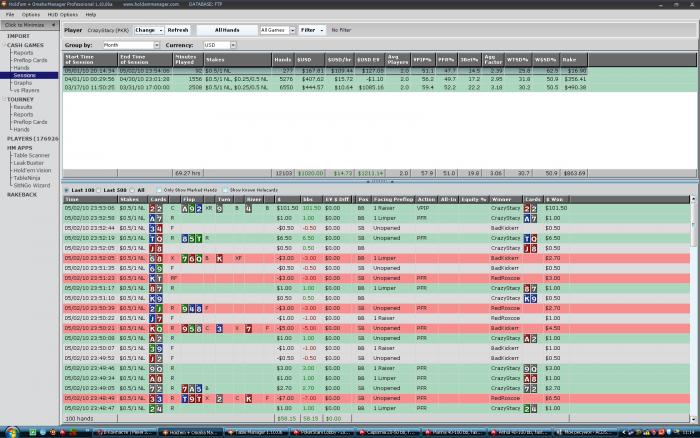This screenshot has width=700, height=438.
Task: Click hole cards 3 4 in 23:52:44 row
Action: (155, 228)
